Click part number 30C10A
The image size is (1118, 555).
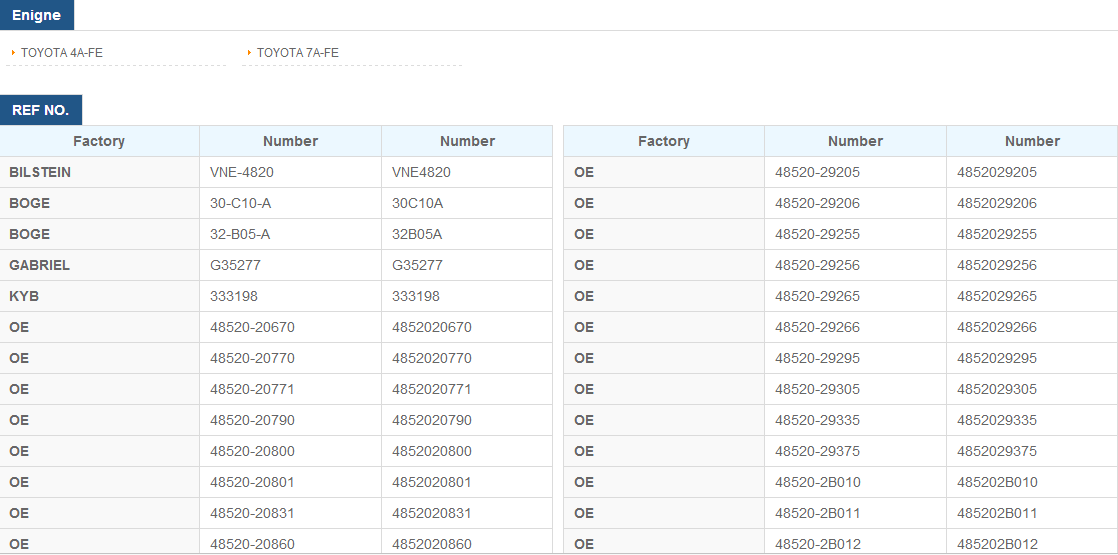point(418,203)
